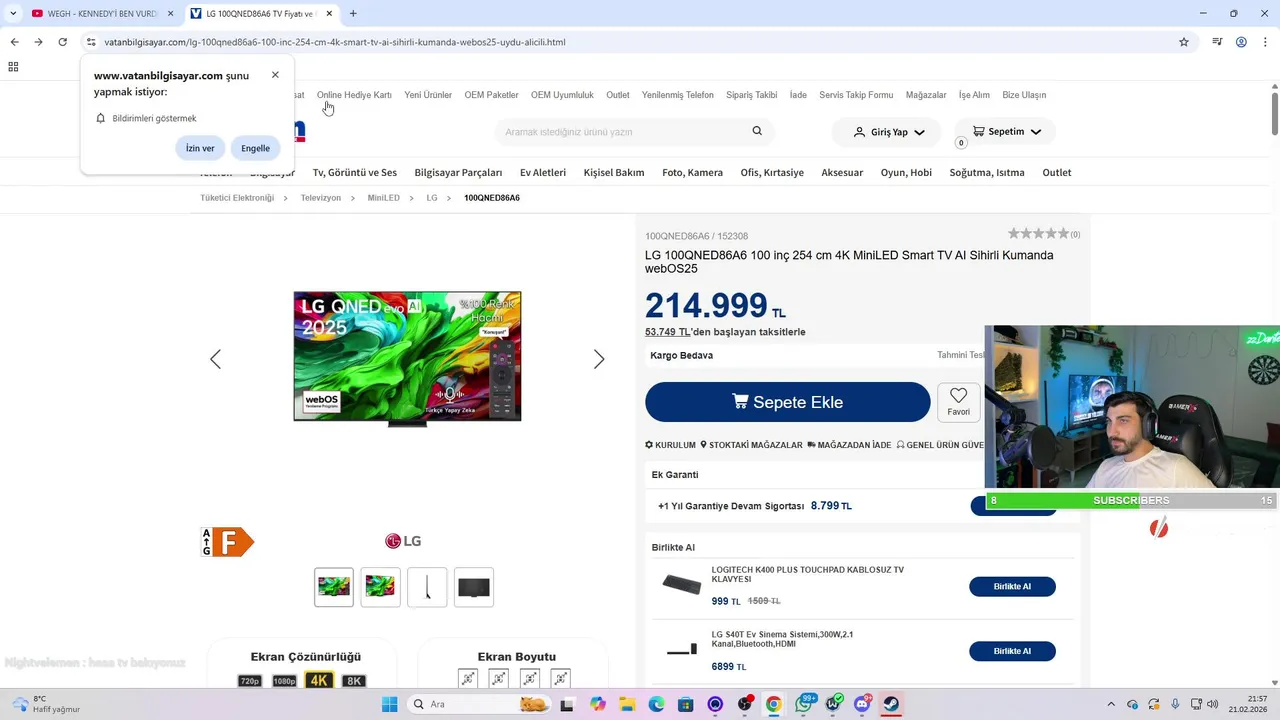Open the browser profile icon
This screenshot has width=1280, height=720.
1241,42
